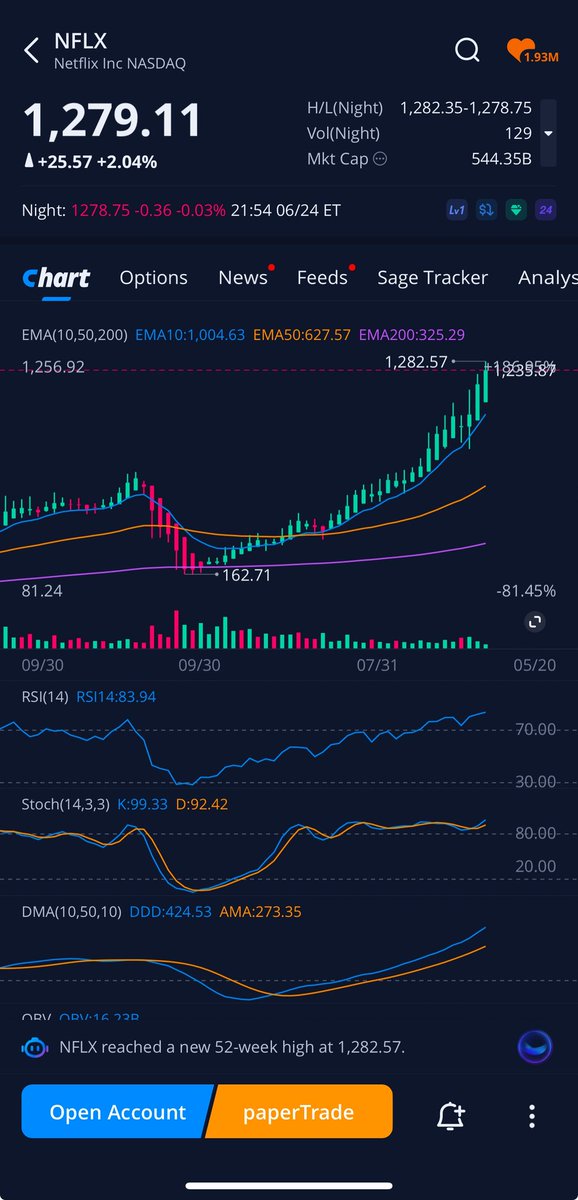Image resolution: width=578 pixels, height=1200 pixels.
Task: Tap the -81.45% axis label
Action: click(526, 591)
